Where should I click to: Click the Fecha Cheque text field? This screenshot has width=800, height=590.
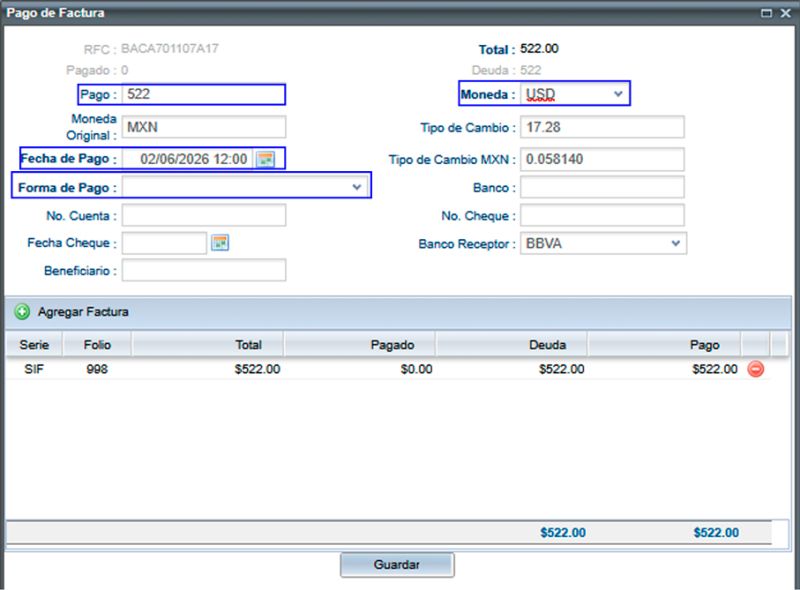[164, 243]
